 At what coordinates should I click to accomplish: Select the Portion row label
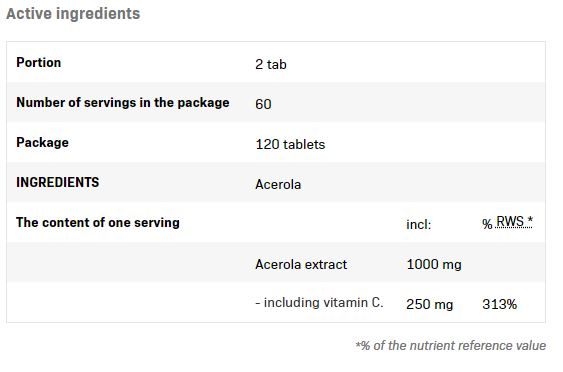tap(39, 62)
